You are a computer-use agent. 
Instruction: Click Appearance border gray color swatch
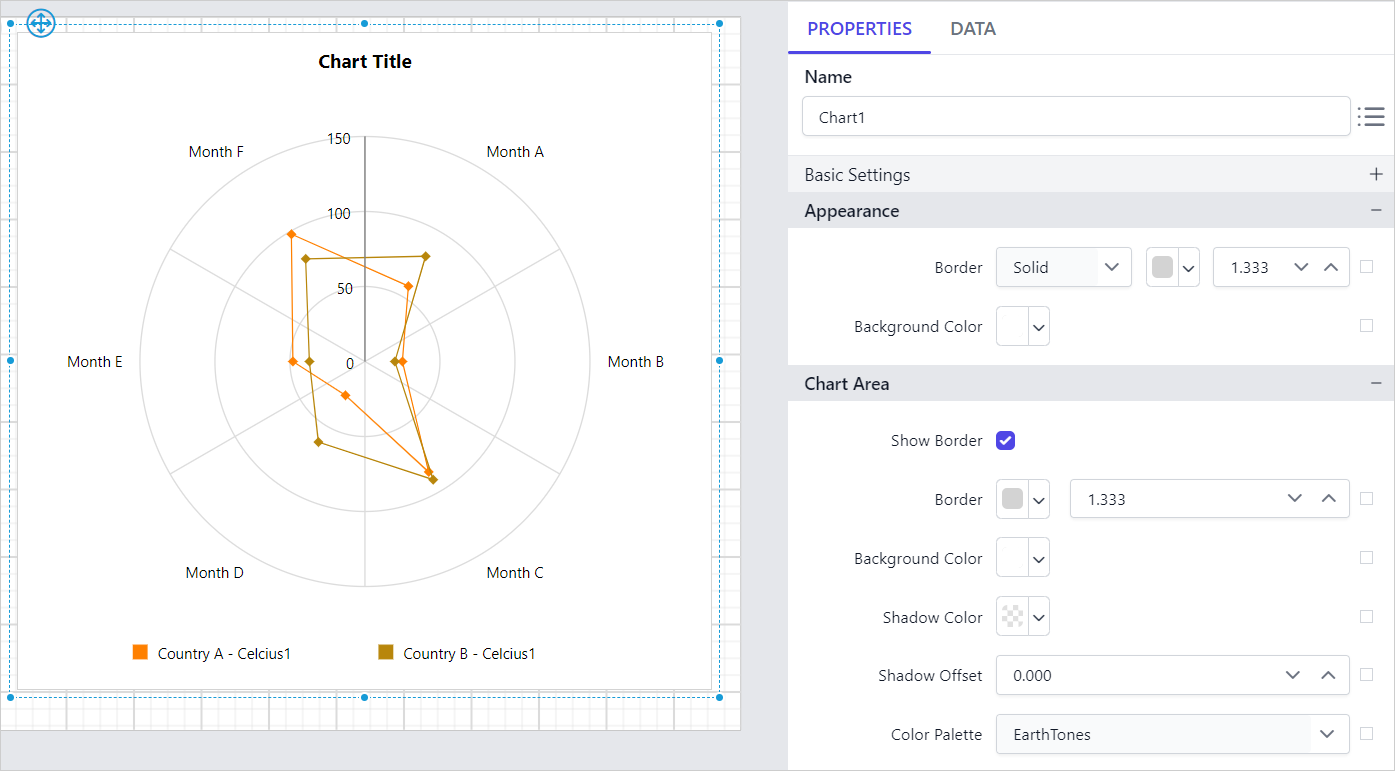[1162, 267]
